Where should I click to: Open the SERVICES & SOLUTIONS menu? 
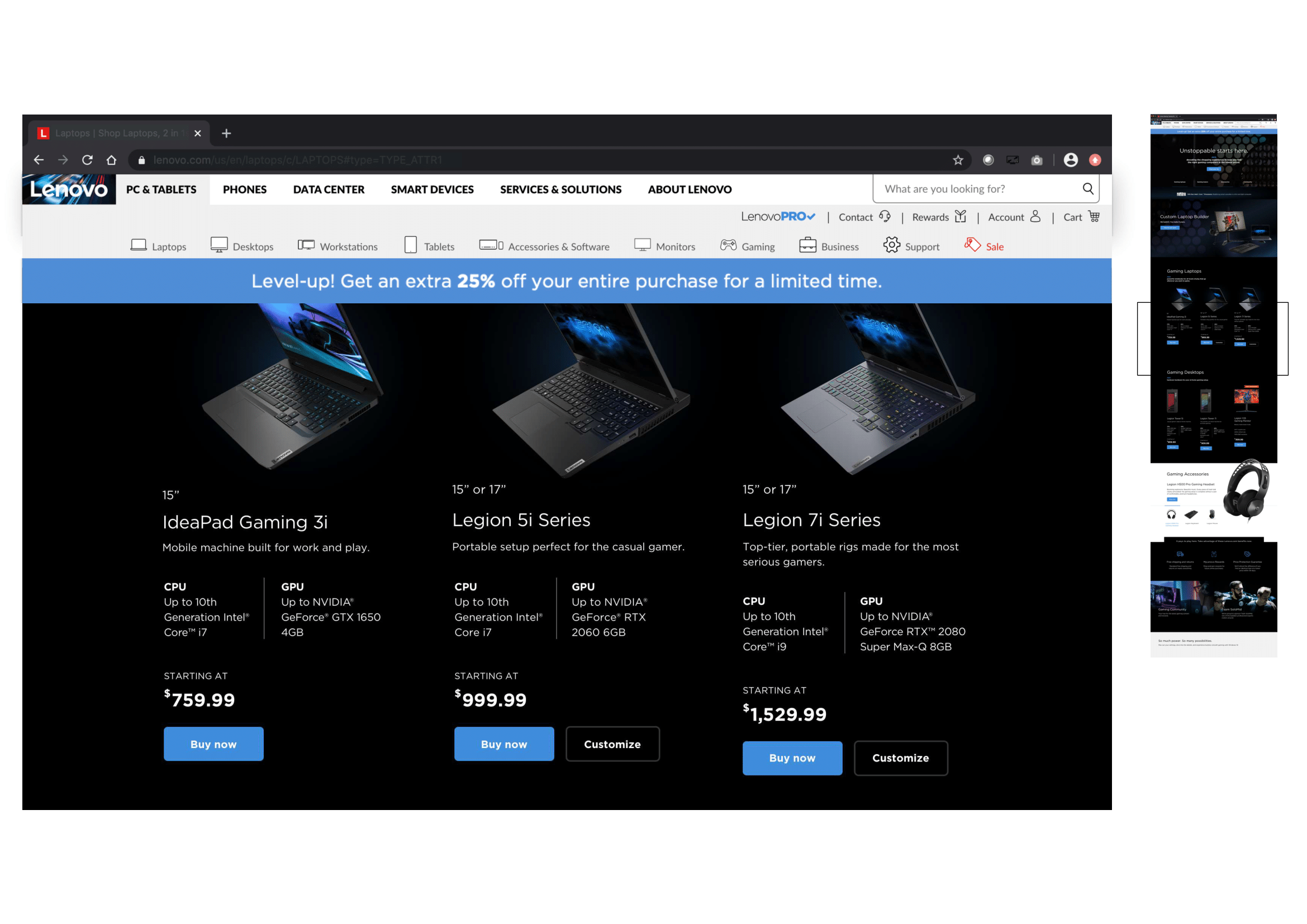(x=560, y=189)
